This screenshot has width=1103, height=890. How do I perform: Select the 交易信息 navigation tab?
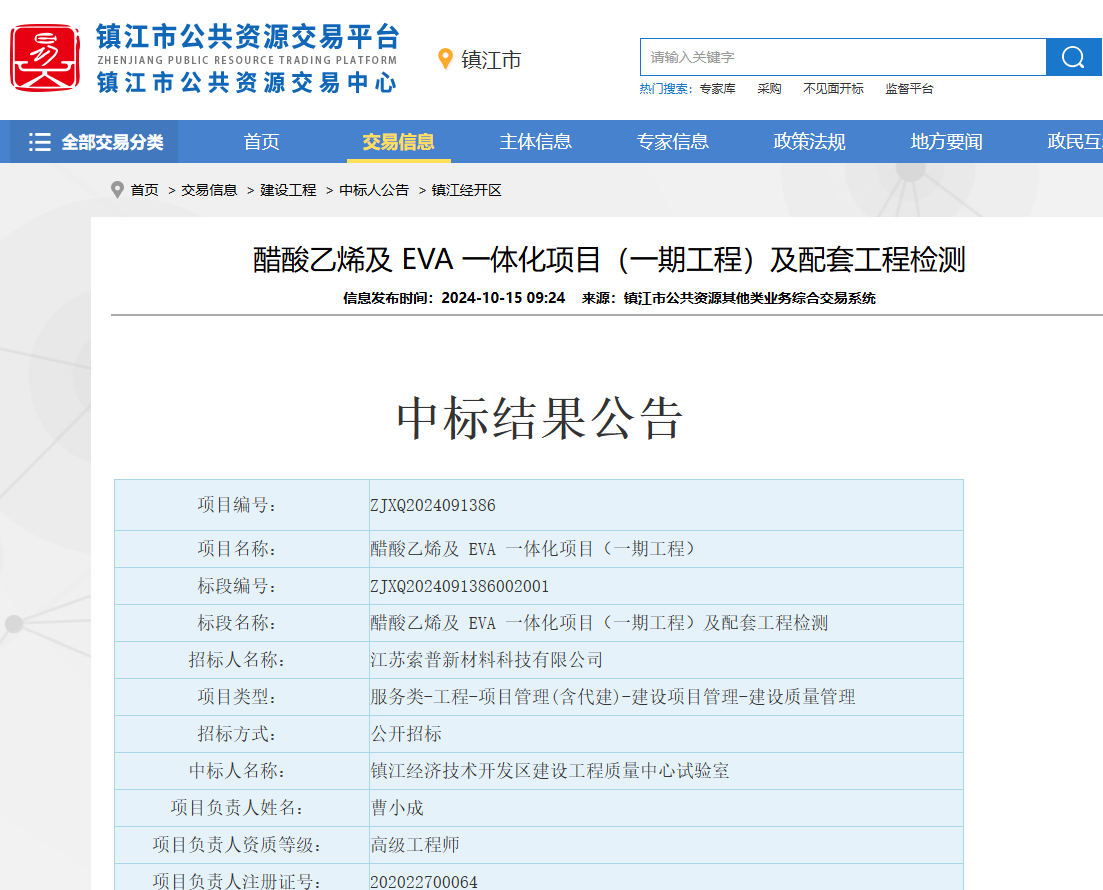pyautogui.click(x=398, y=142)
